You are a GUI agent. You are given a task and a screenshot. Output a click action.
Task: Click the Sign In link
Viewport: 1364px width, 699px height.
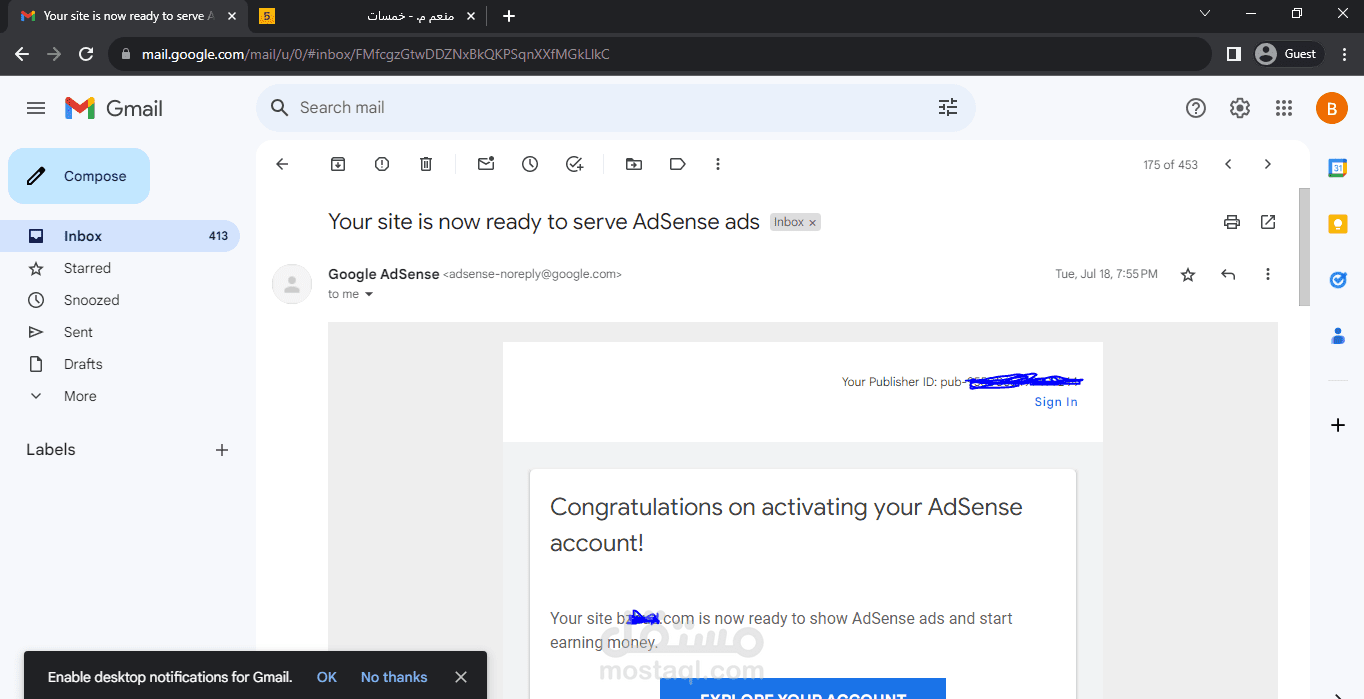1056,402
